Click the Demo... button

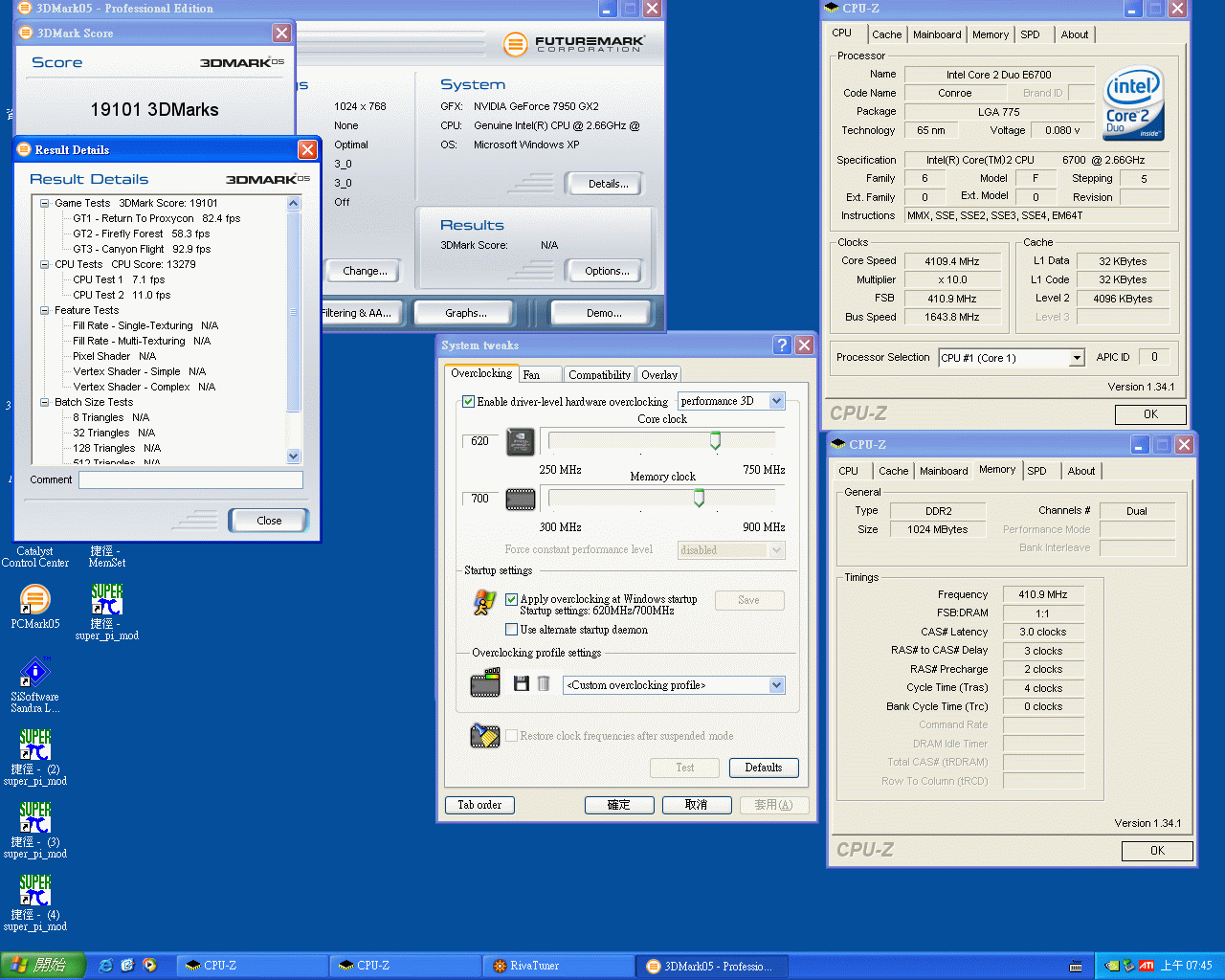pos(604,313)
